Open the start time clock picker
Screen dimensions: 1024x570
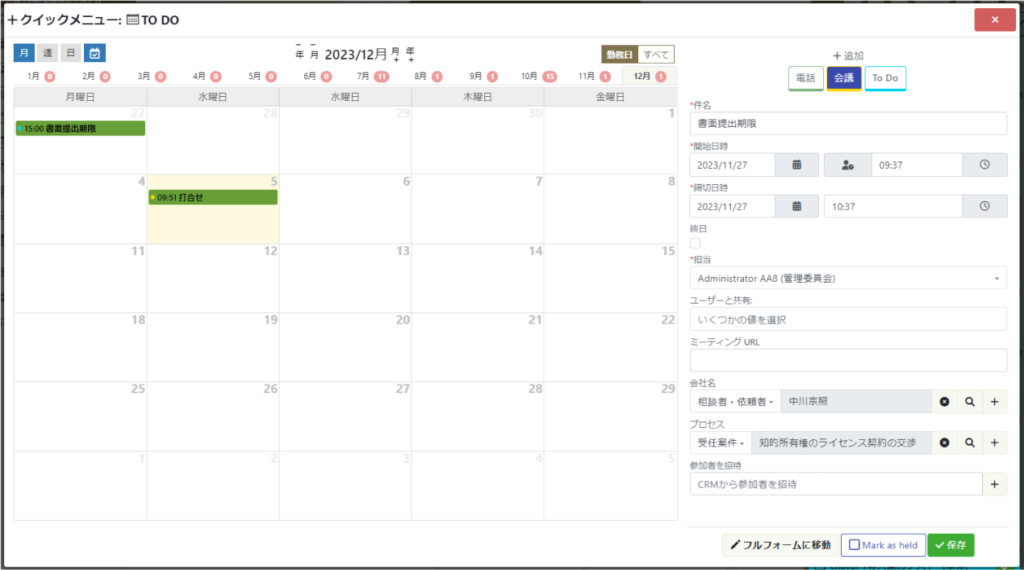tap(984, 165)
